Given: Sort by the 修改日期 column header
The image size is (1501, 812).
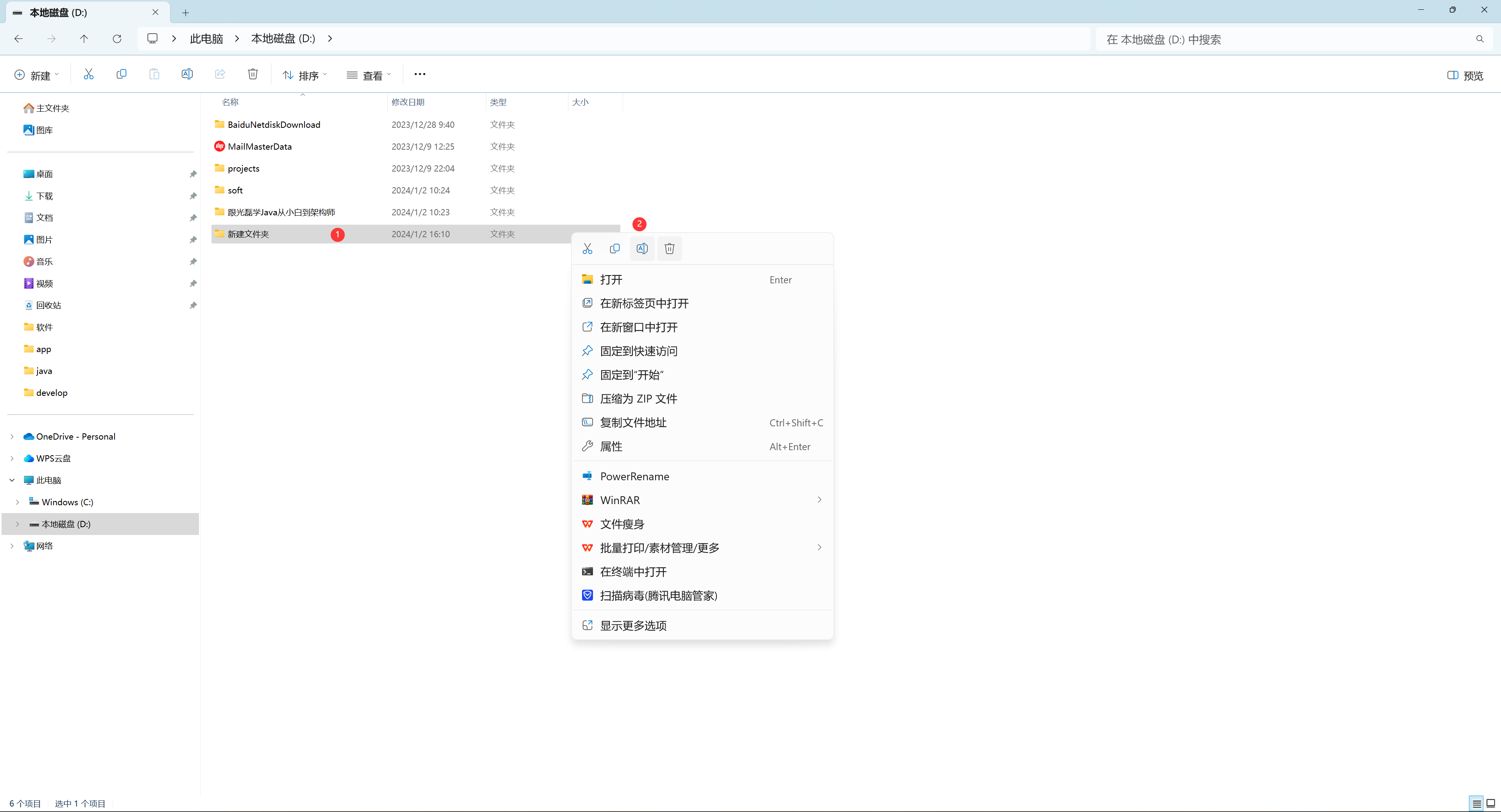Looking at the screenshot, I should [x=408, y=102].
